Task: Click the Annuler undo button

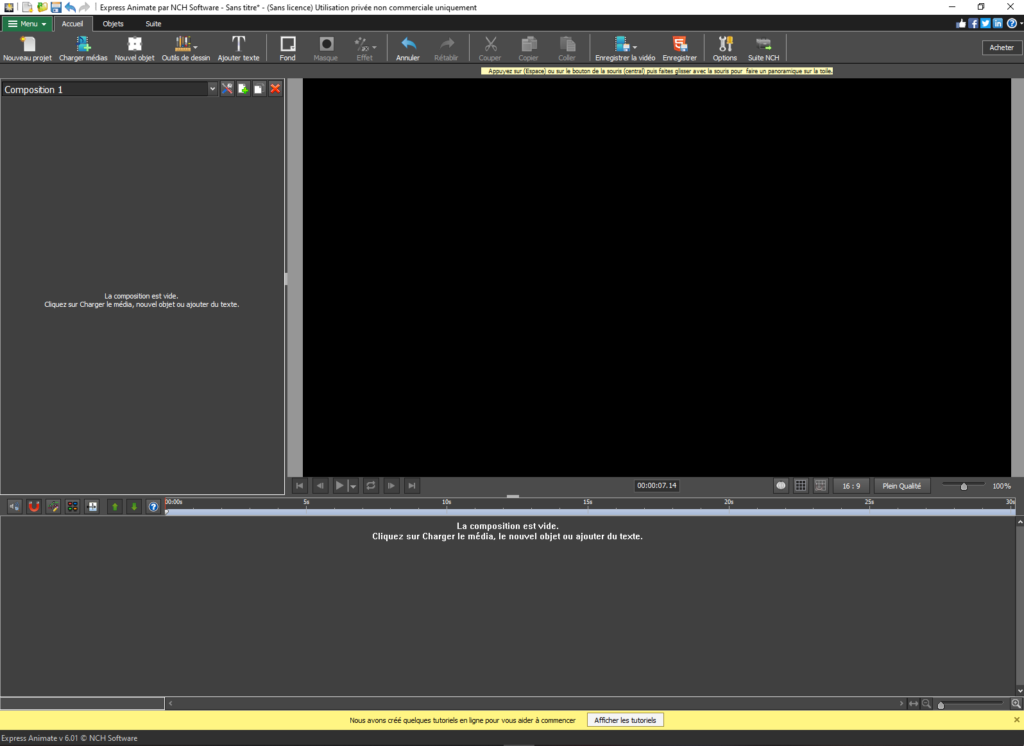Action: 408,48
